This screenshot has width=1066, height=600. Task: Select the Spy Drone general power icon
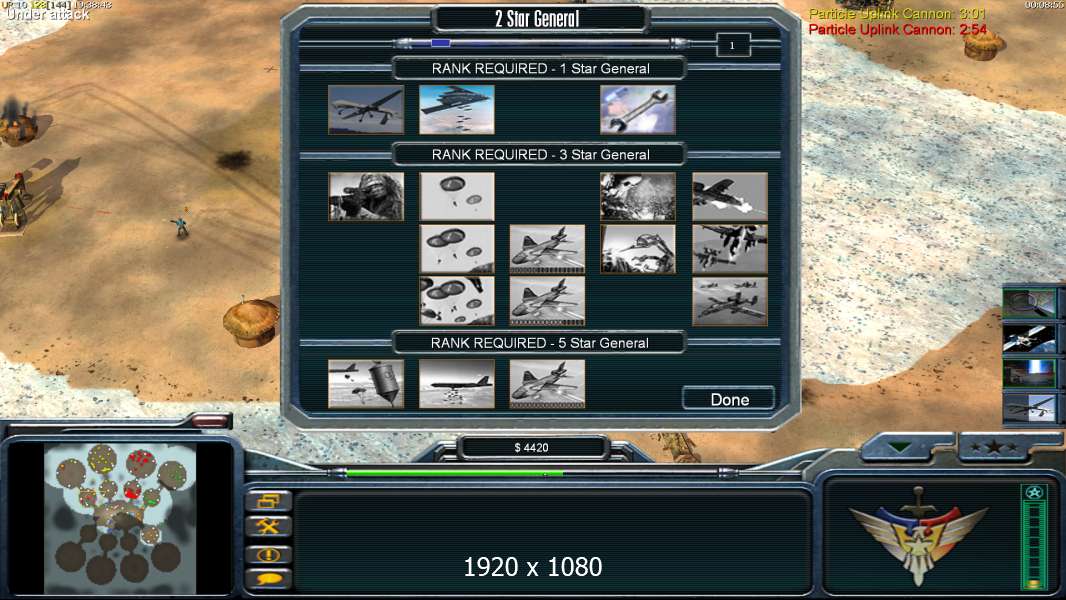366,109
